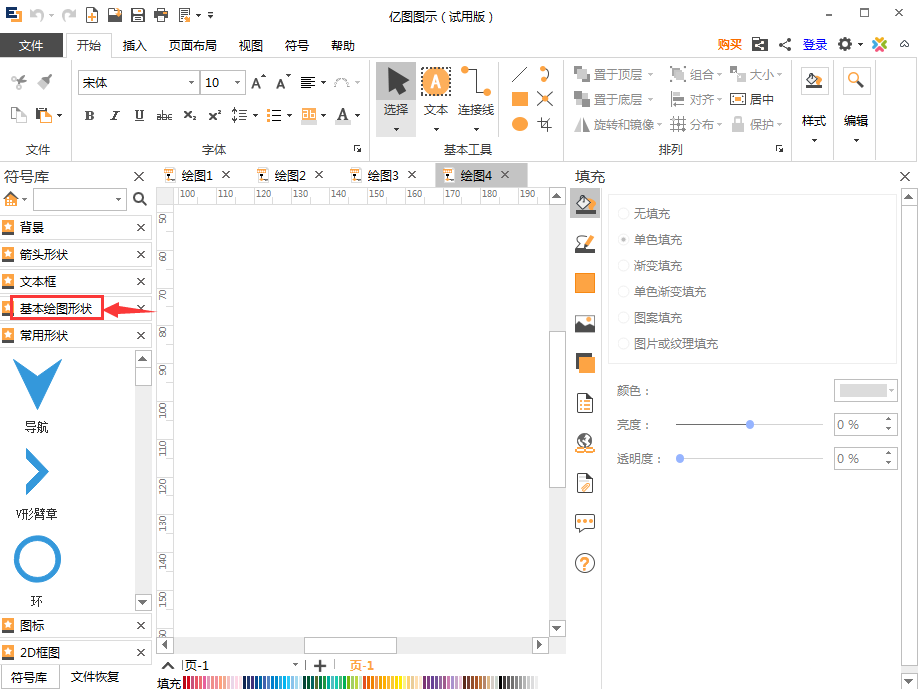920x689 pixels.
Task: Select the 选择 (Select) tool
Action: [395, 97]
